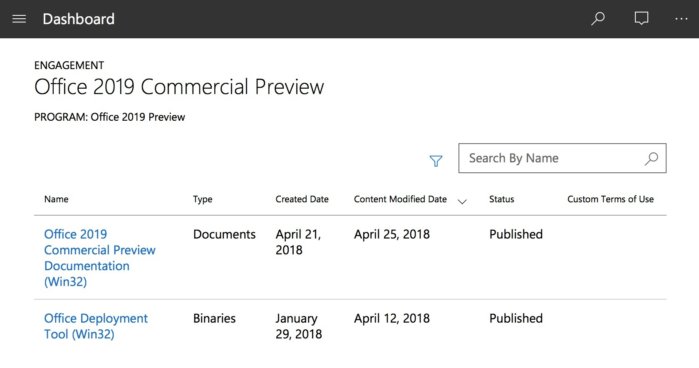Open the hamburger navigation menu

pyautogui.click(x=19, y=19)
